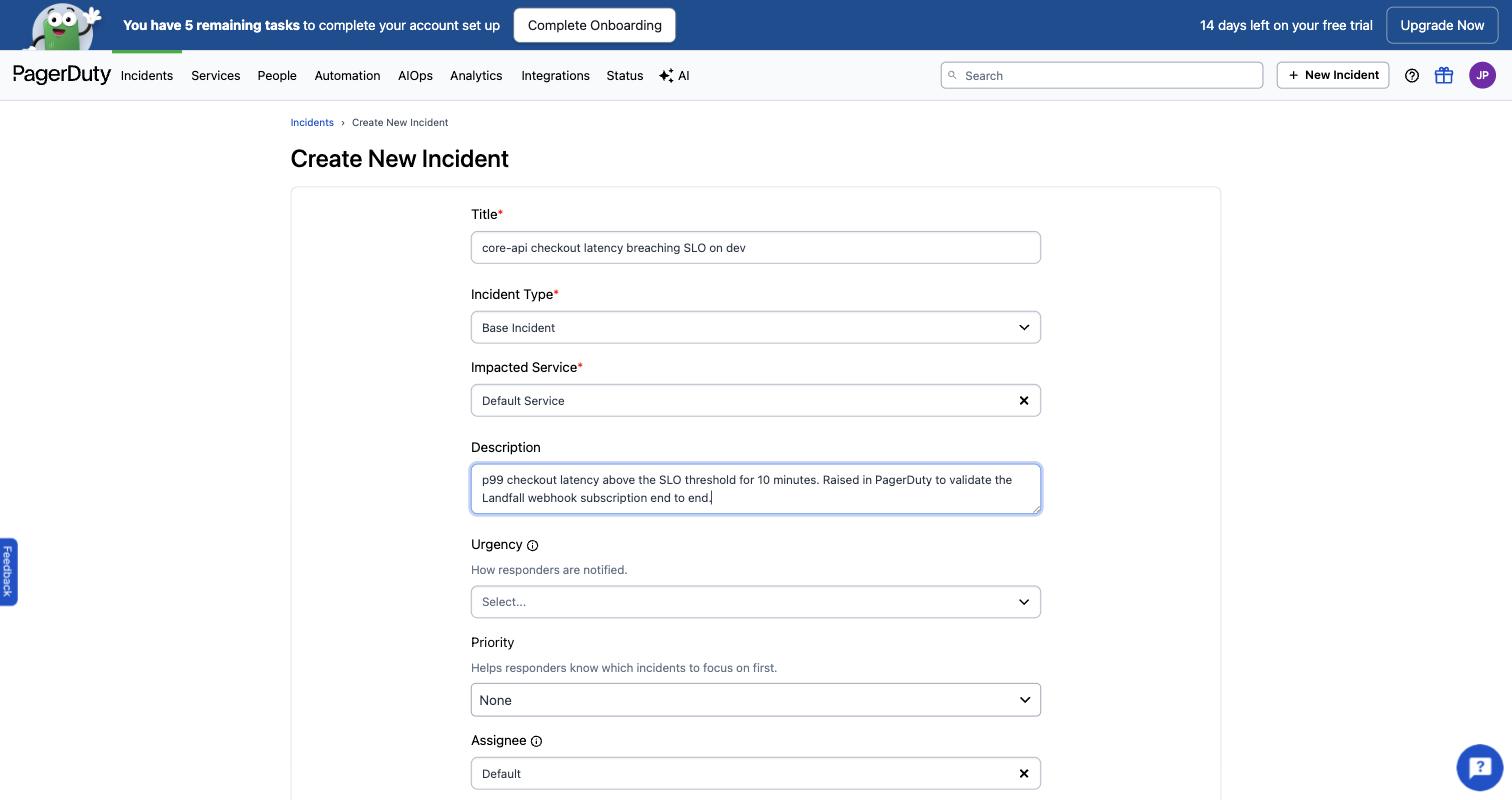Viewport: 1512px width, 800px height.
Task: Show the Urgency info tooltip icon
Action: coord(533,545)
